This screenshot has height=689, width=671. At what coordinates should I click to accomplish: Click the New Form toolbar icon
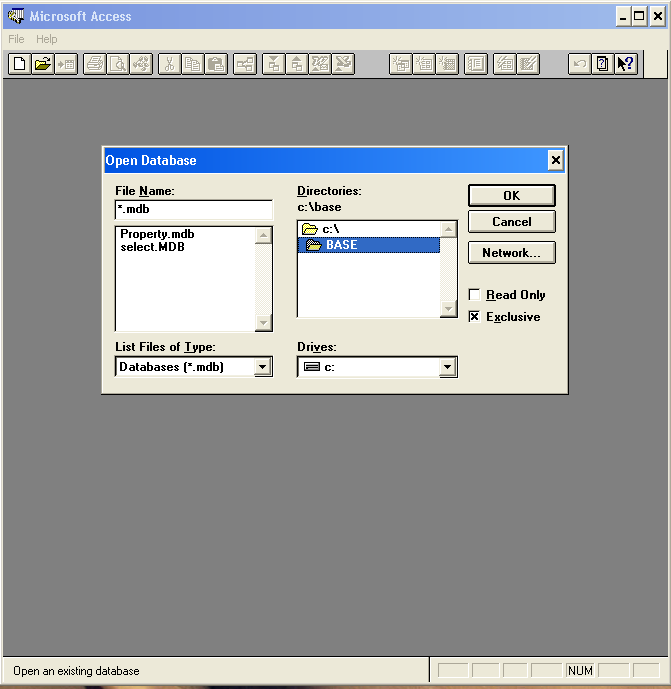tap(424, 64)
